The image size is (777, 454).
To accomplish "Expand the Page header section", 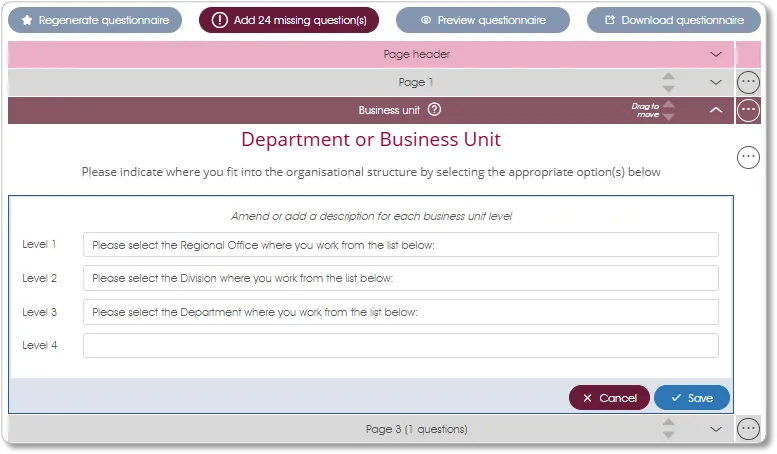I will (x=716, y=55).
